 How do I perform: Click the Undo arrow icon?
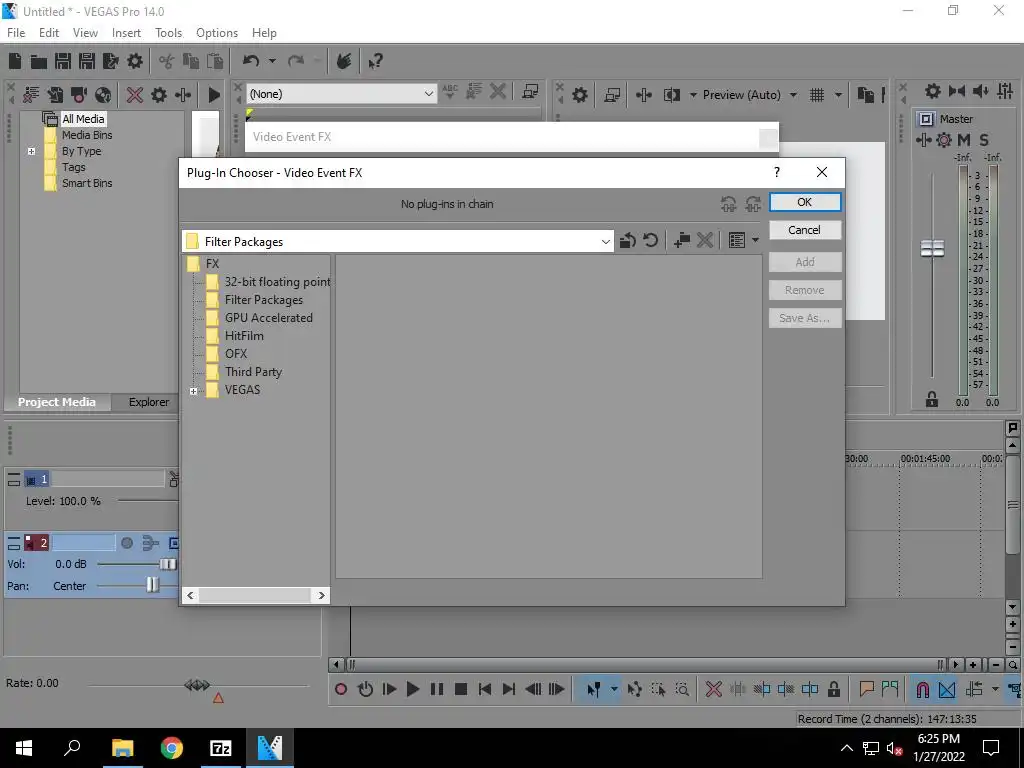click(251, 61)
